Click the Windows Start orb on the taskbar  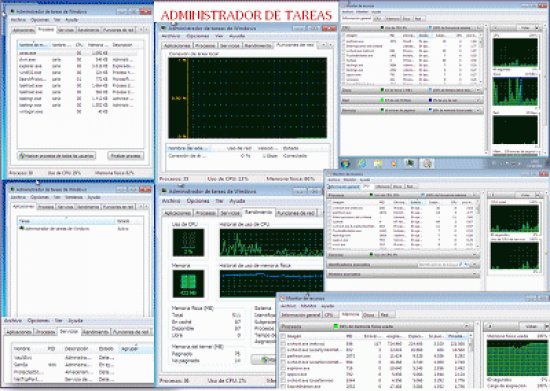coord(345,164)
